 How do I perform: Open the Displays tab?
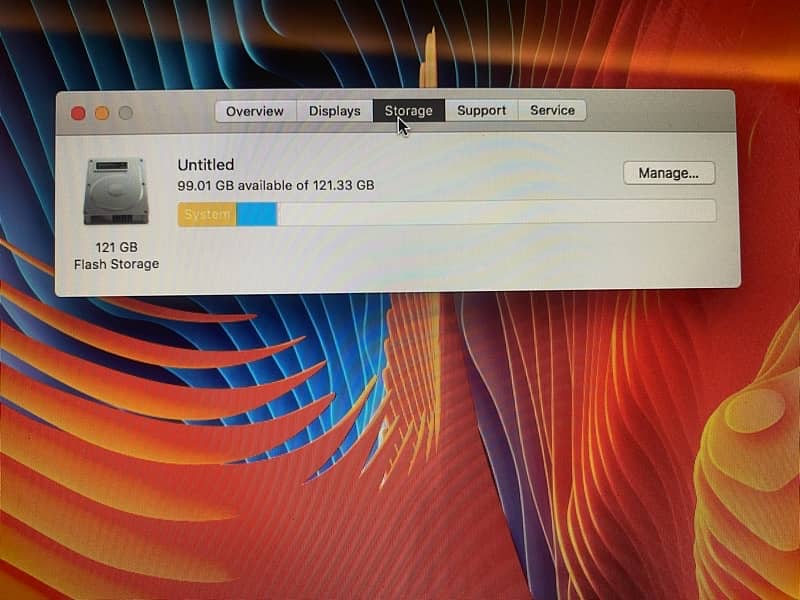pos(334,111)
